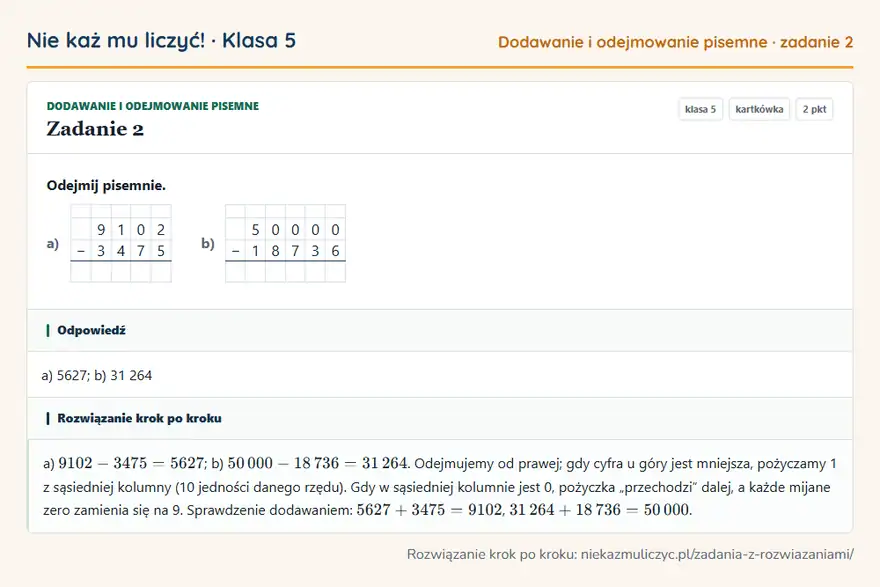The width and height of the screenshot is (880, 587).
Task: Click the '2 pkt' tag
Action: [814, 109]
